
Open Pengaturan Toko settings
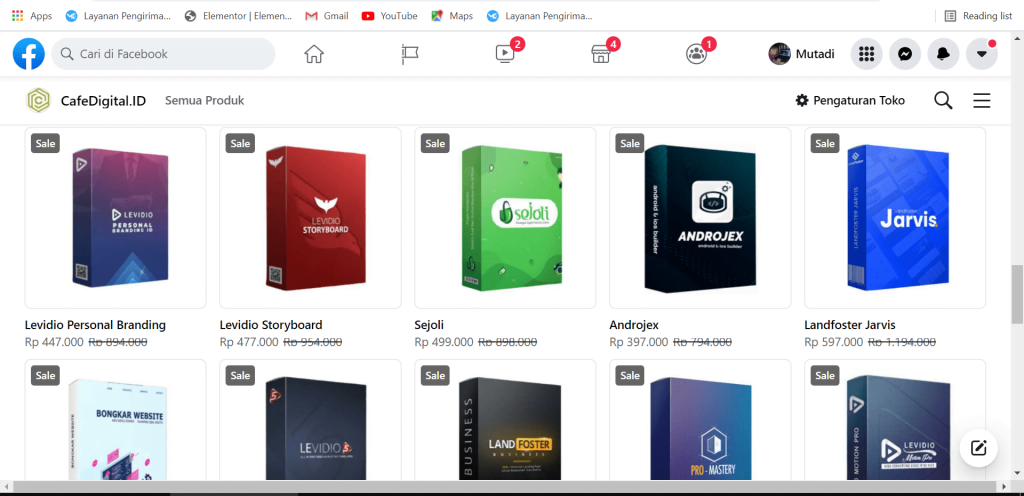850,101
